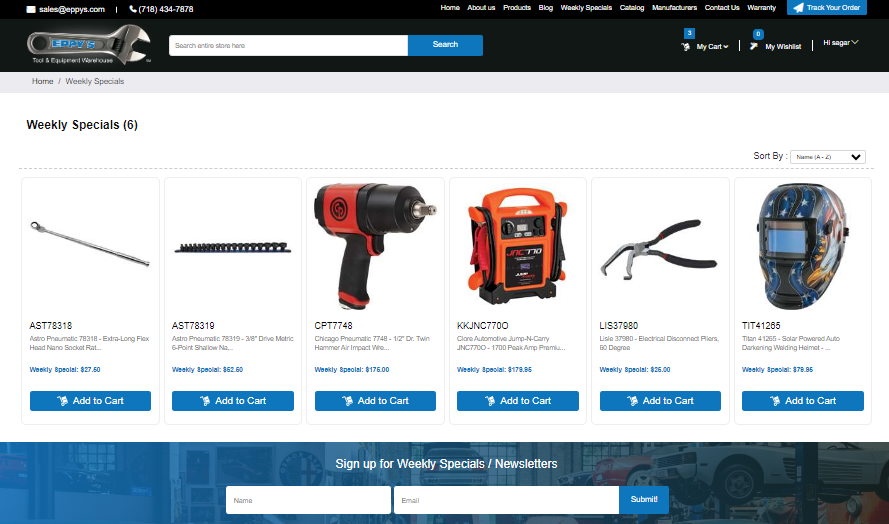Click cart icon in AST78319 Add to Cart button
This screenshot has height=524, width=889.
tap(205, 401)
